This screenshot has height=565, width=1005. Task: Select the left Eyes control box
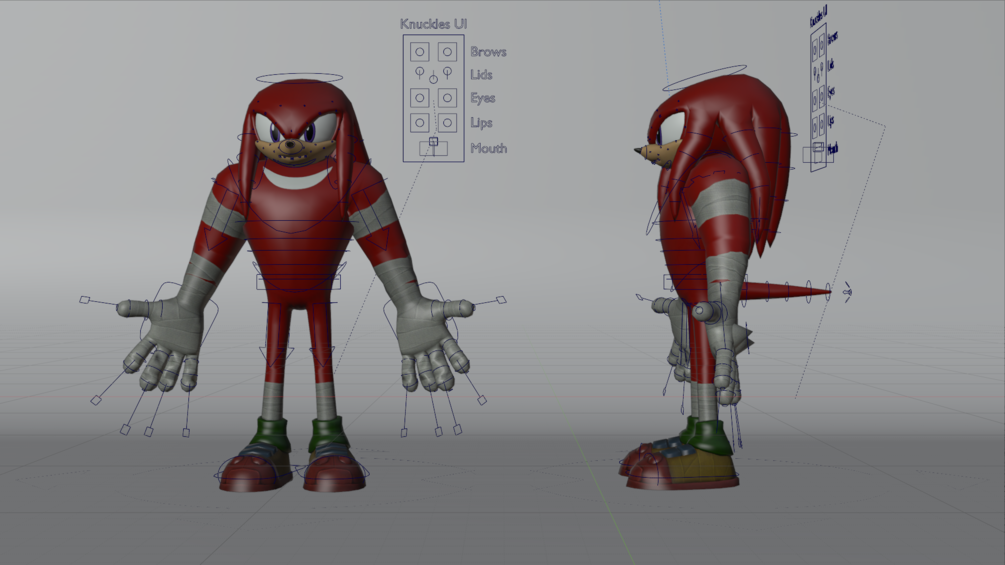(x=420, y=98)
